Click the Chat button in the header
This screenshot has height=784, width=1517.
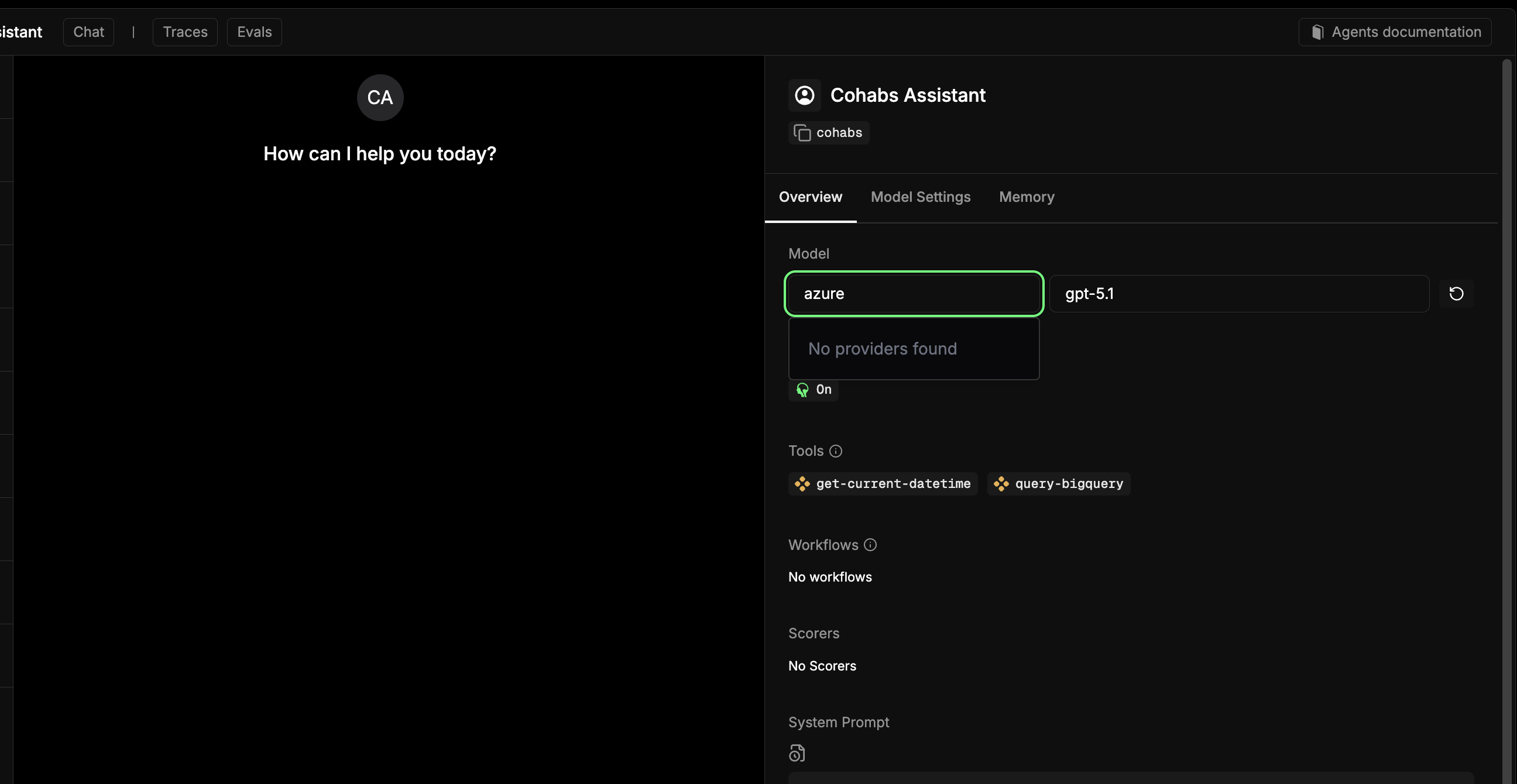(x=88, y=32)
